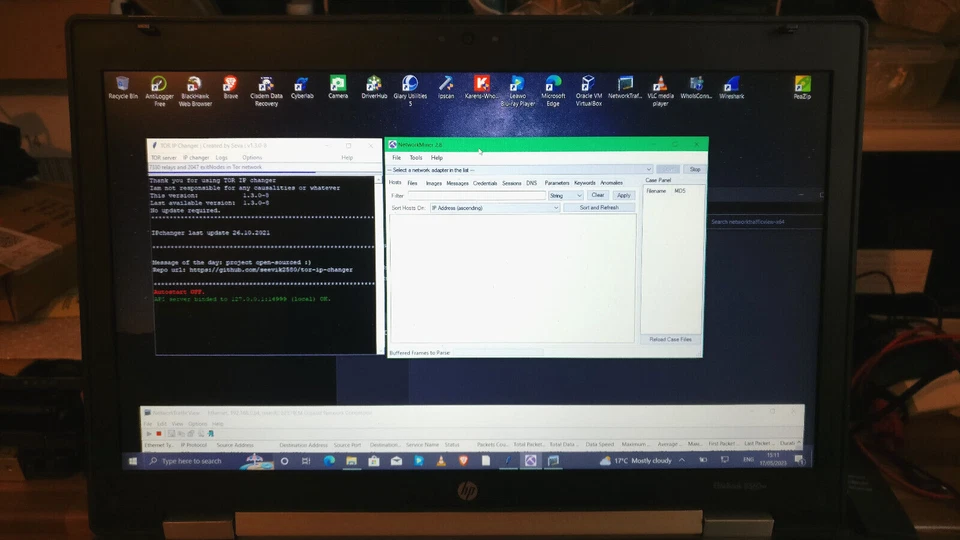Click the Clear filter button
The width and height of the screenshot is (960, 540).
click(x=598, y=195)
